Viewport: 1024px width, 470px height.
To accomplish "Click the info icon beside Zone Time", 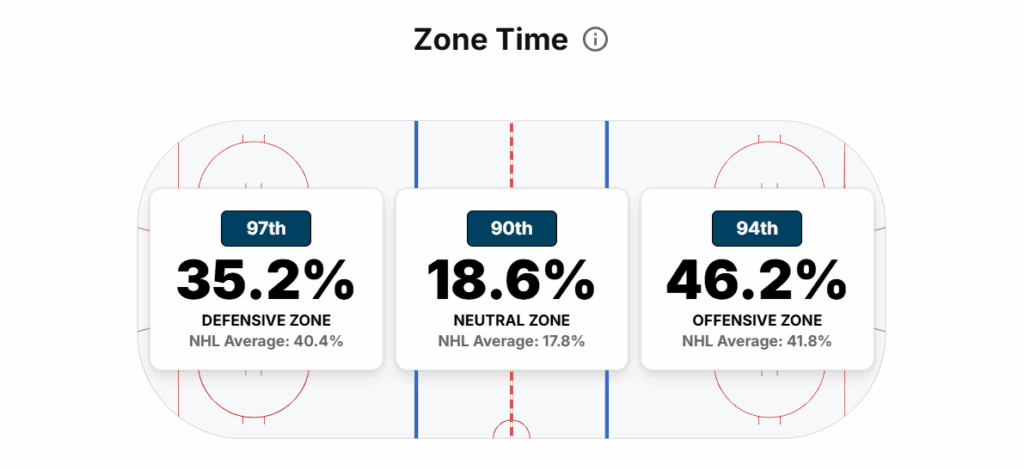I will [x=595, y=40].
